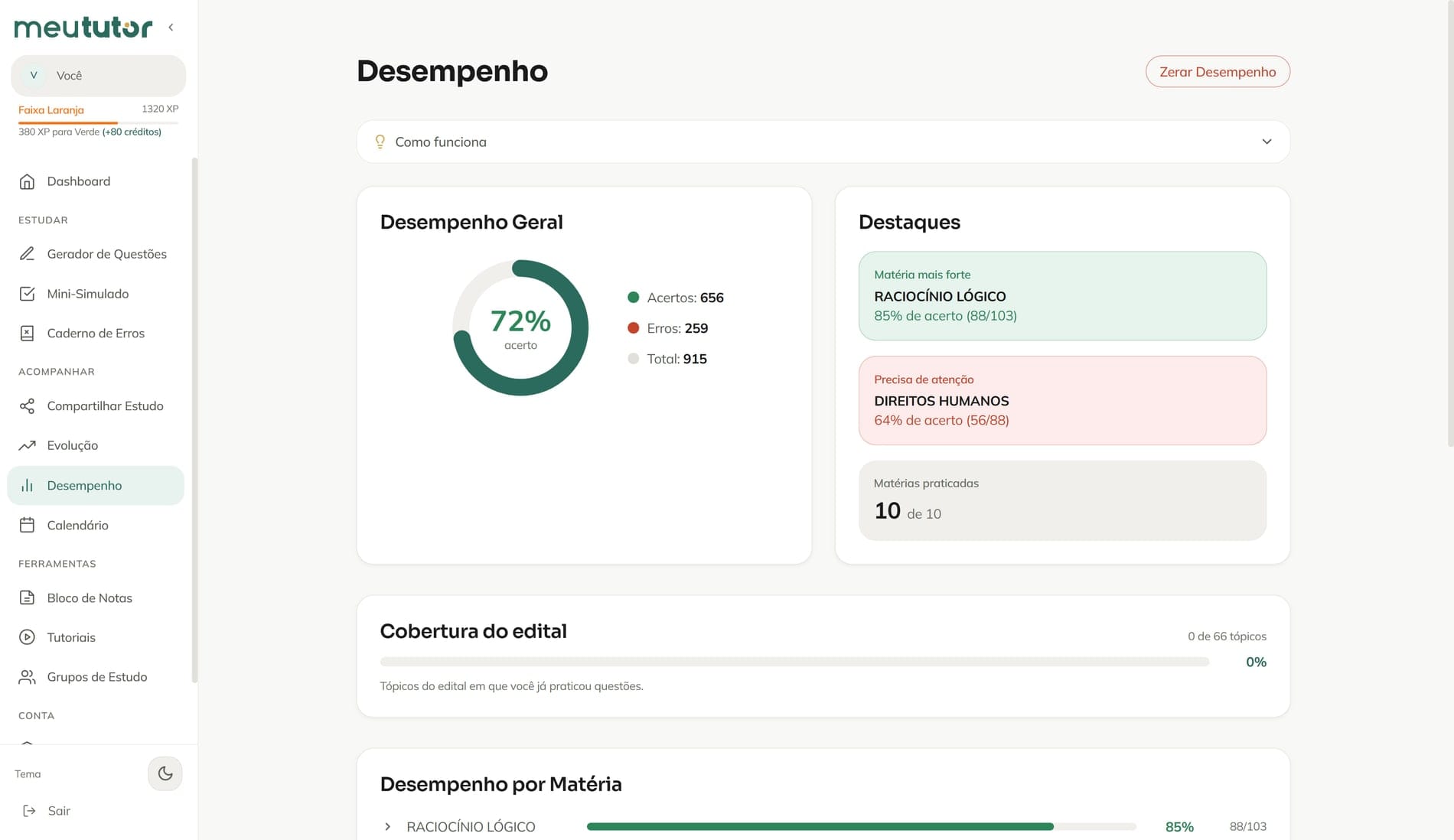Viewport: 1454px width, 840px height.
Task: Toggle dark theme with the moon button
Action: click(x=165, y=773)
